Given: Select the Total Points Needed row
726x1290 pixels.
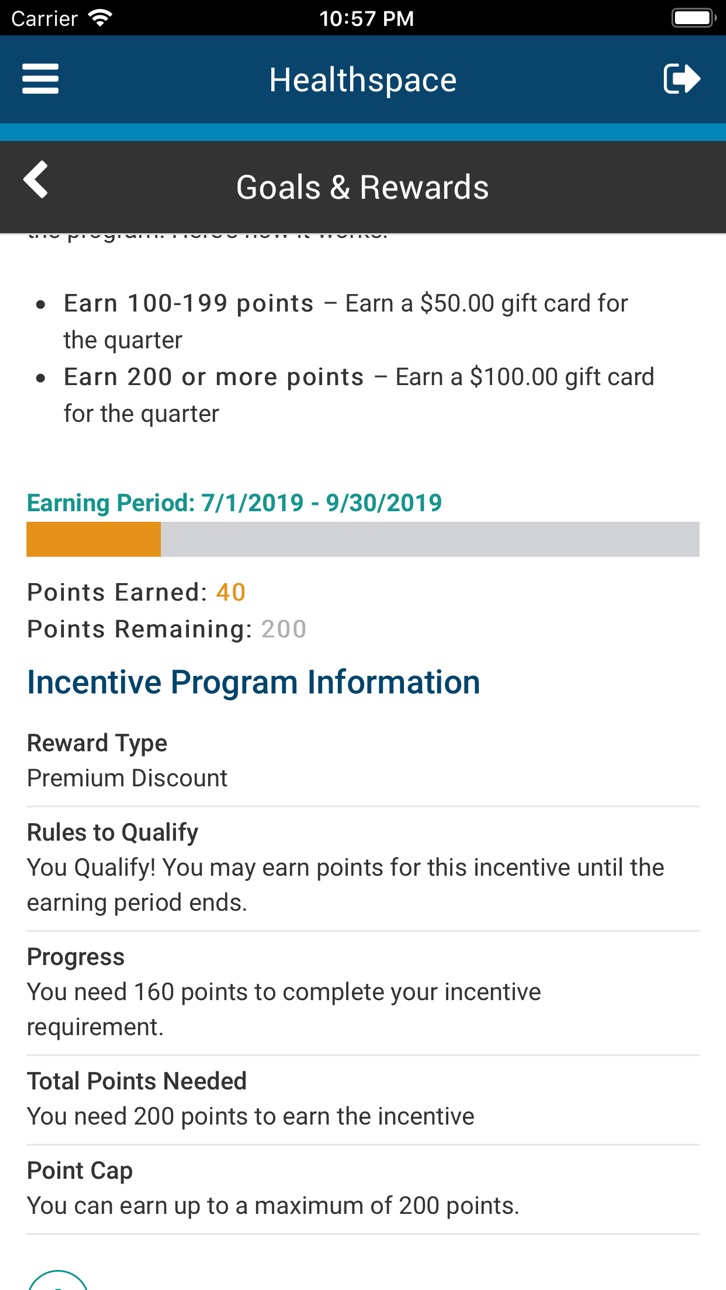Looking at the screenshot, I should [x=363, y=1099].
